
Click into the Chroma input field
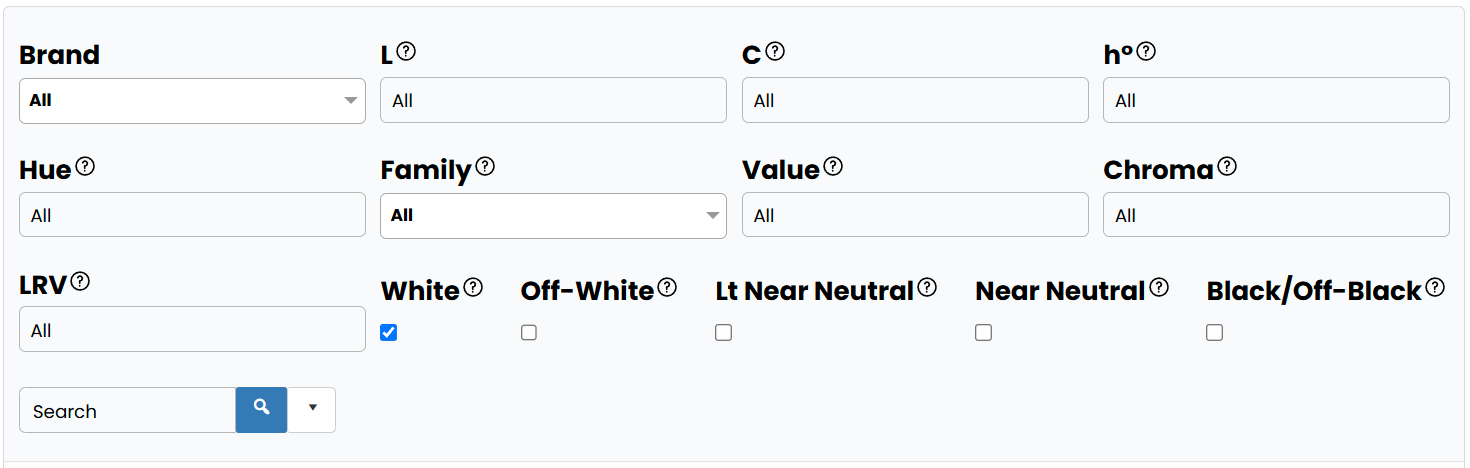[1276, 215]
